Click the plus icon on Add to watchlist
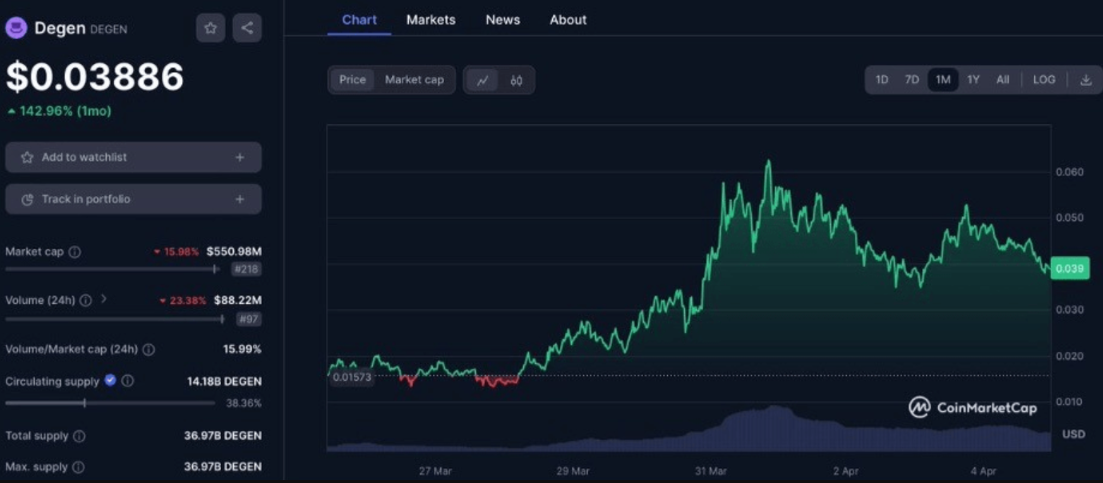The image size is (1103, 483). tap(240, 157)
